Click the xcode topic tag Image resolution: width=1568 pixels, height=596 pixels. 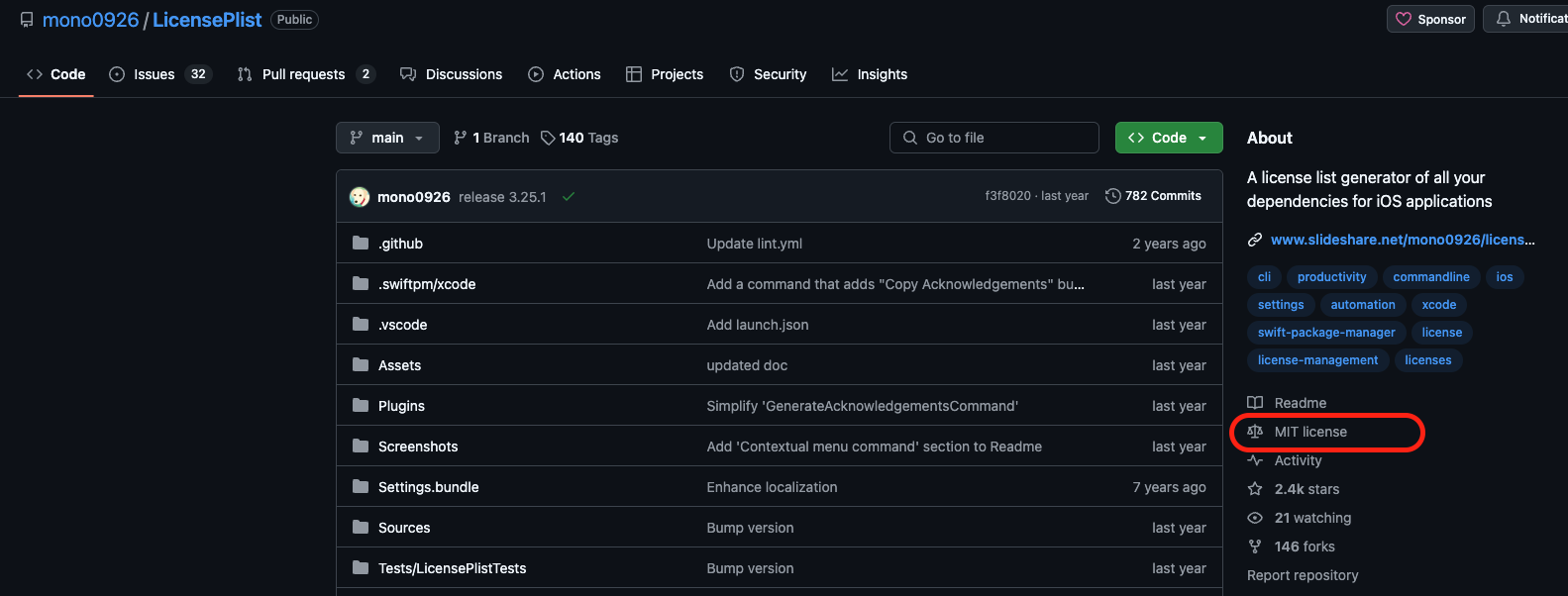pos(1439,305)
